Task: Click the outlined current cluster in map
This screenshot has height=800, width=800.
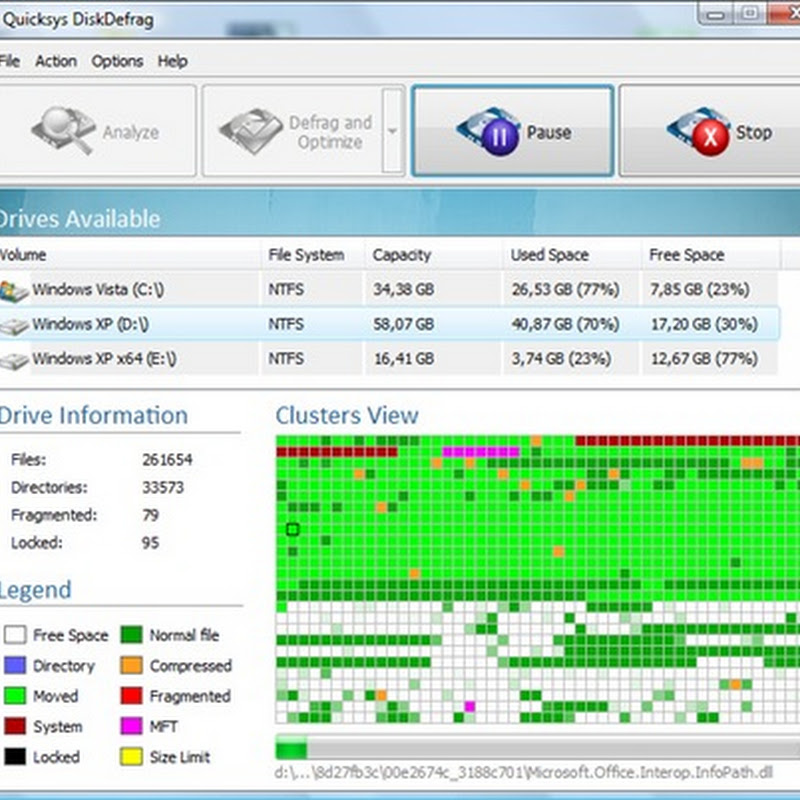Action: pos(292,530)
